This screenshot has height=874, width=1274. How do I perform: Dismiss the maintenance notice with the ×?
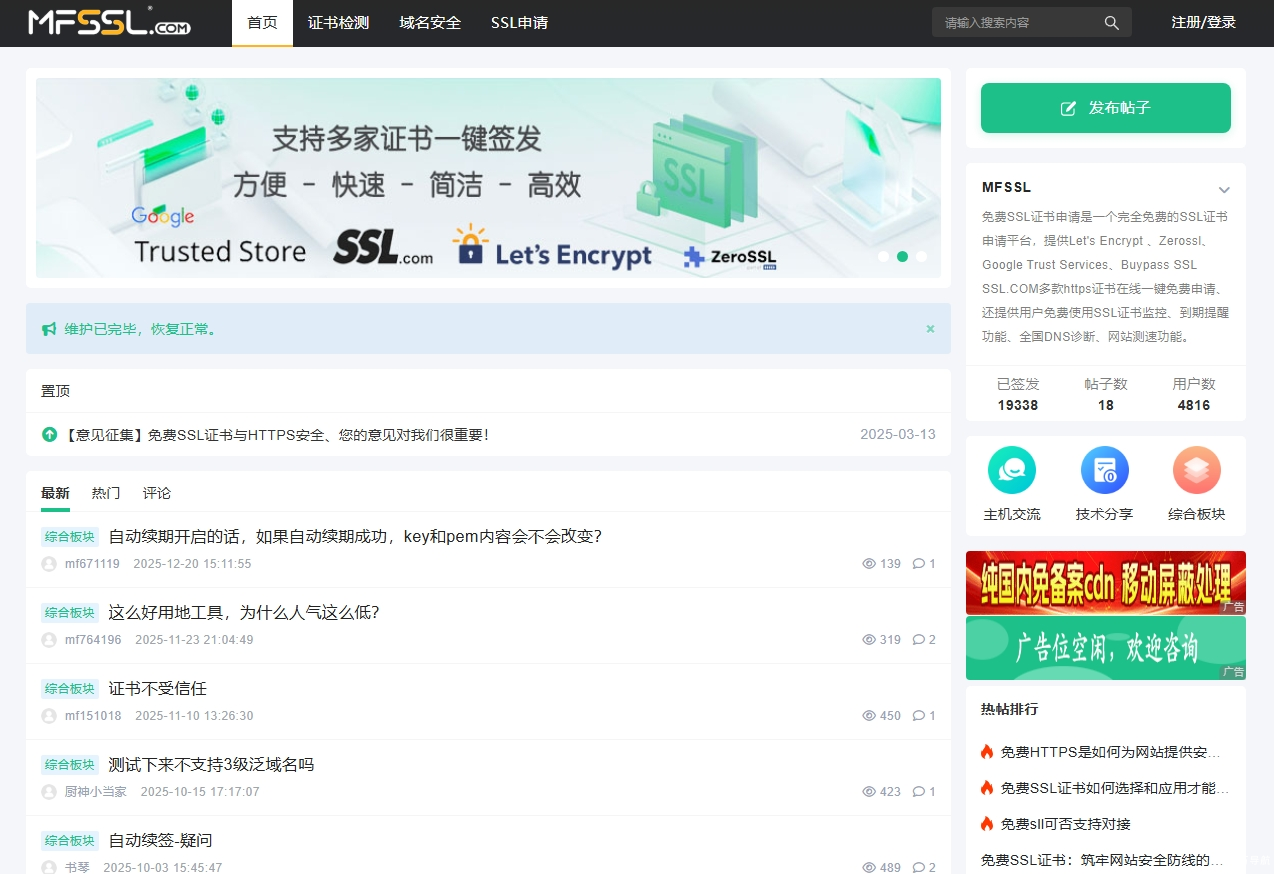pos(929,328)
